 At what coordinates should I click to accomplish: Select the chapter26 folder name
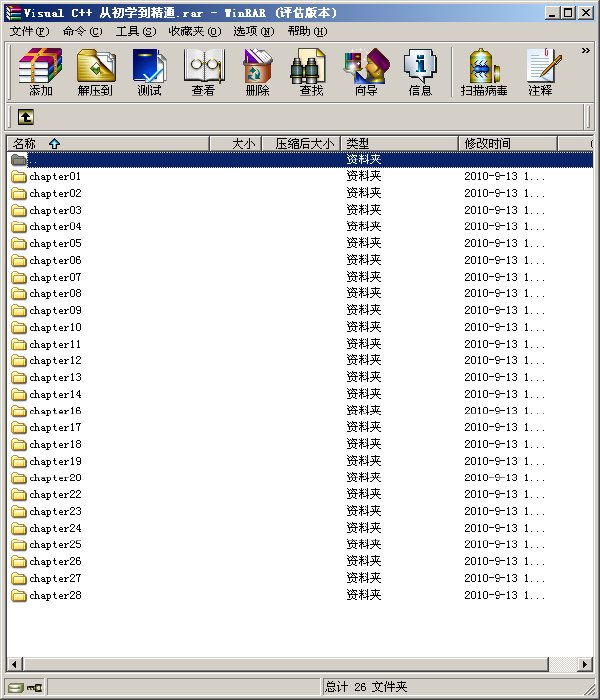[x=55, y=562]
